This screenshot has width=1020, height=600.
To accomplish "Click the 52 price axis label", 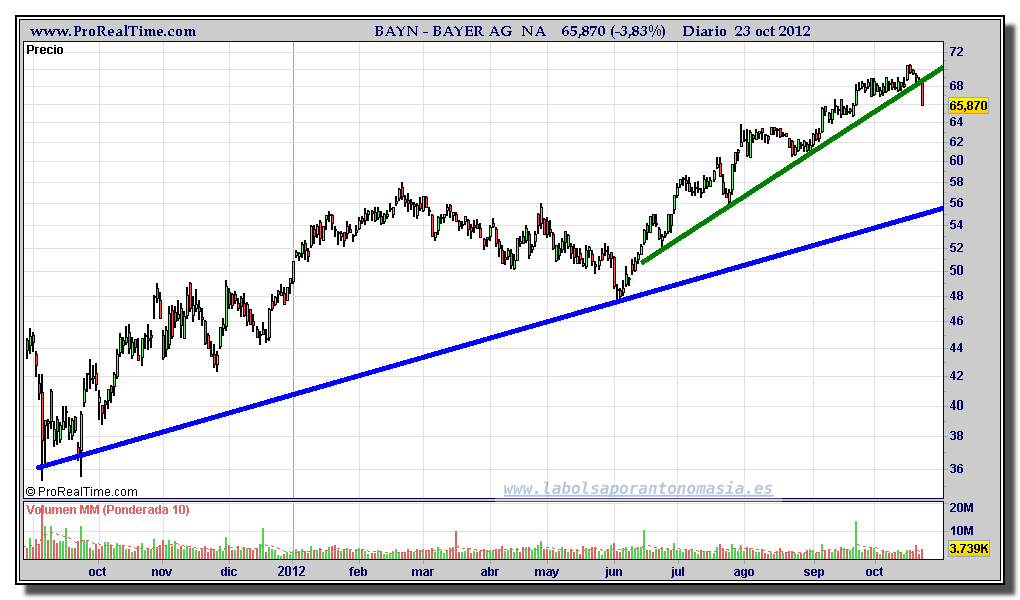I will click(956, 248).
